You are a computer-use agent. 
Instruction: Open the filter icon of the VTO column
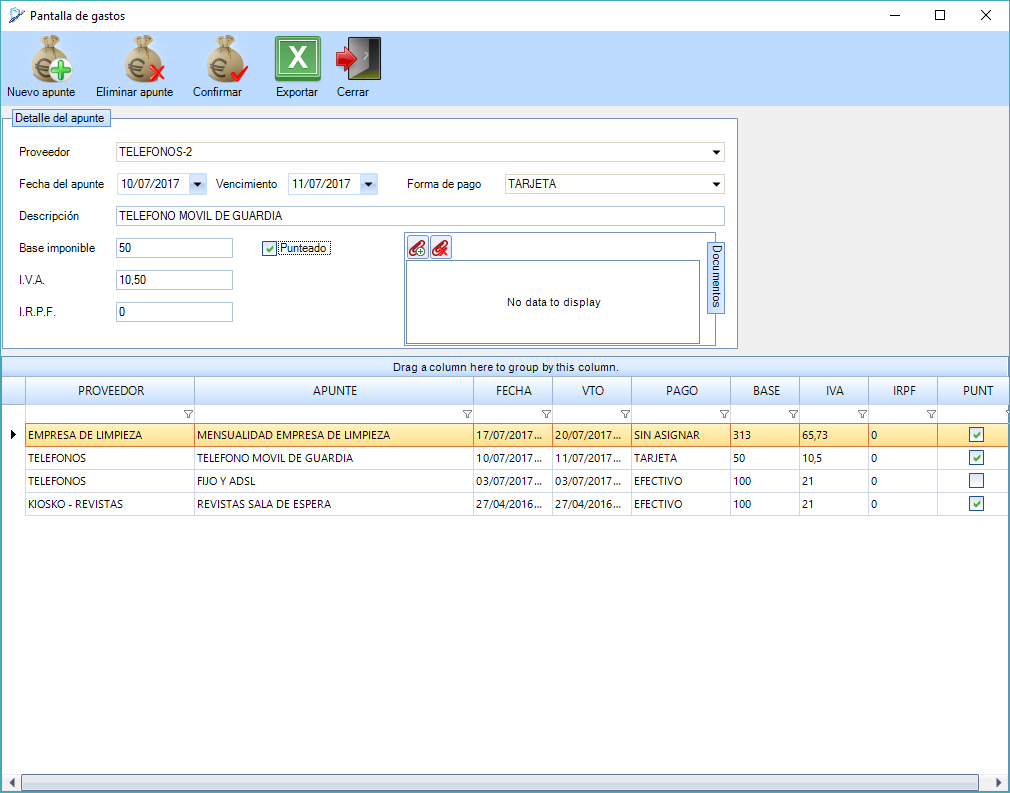click(625, 414)
